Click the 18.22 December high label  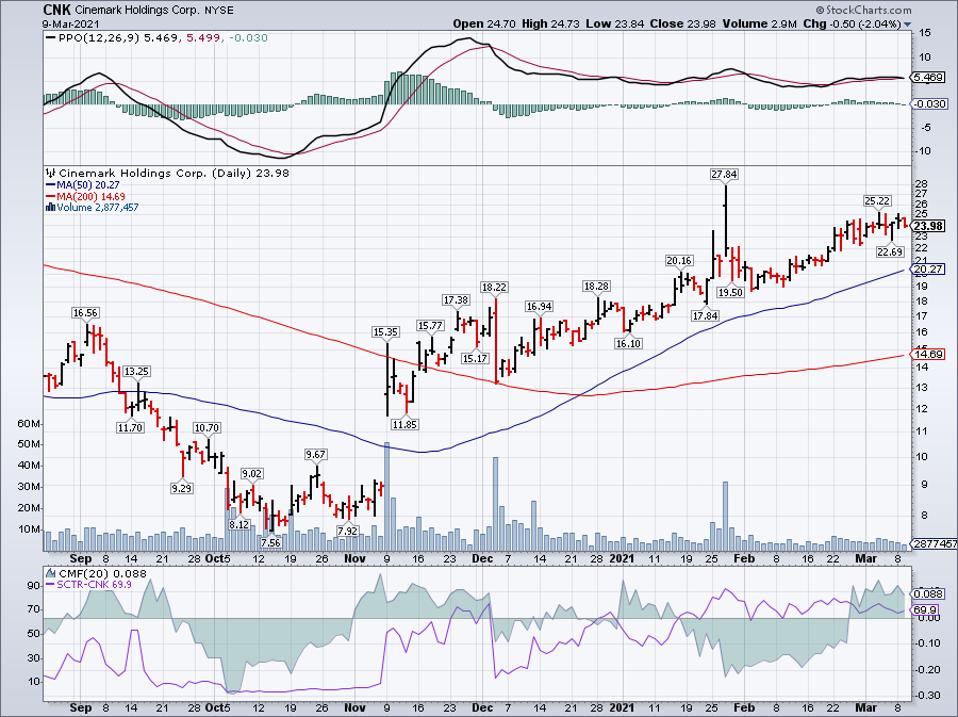[494, 287]
